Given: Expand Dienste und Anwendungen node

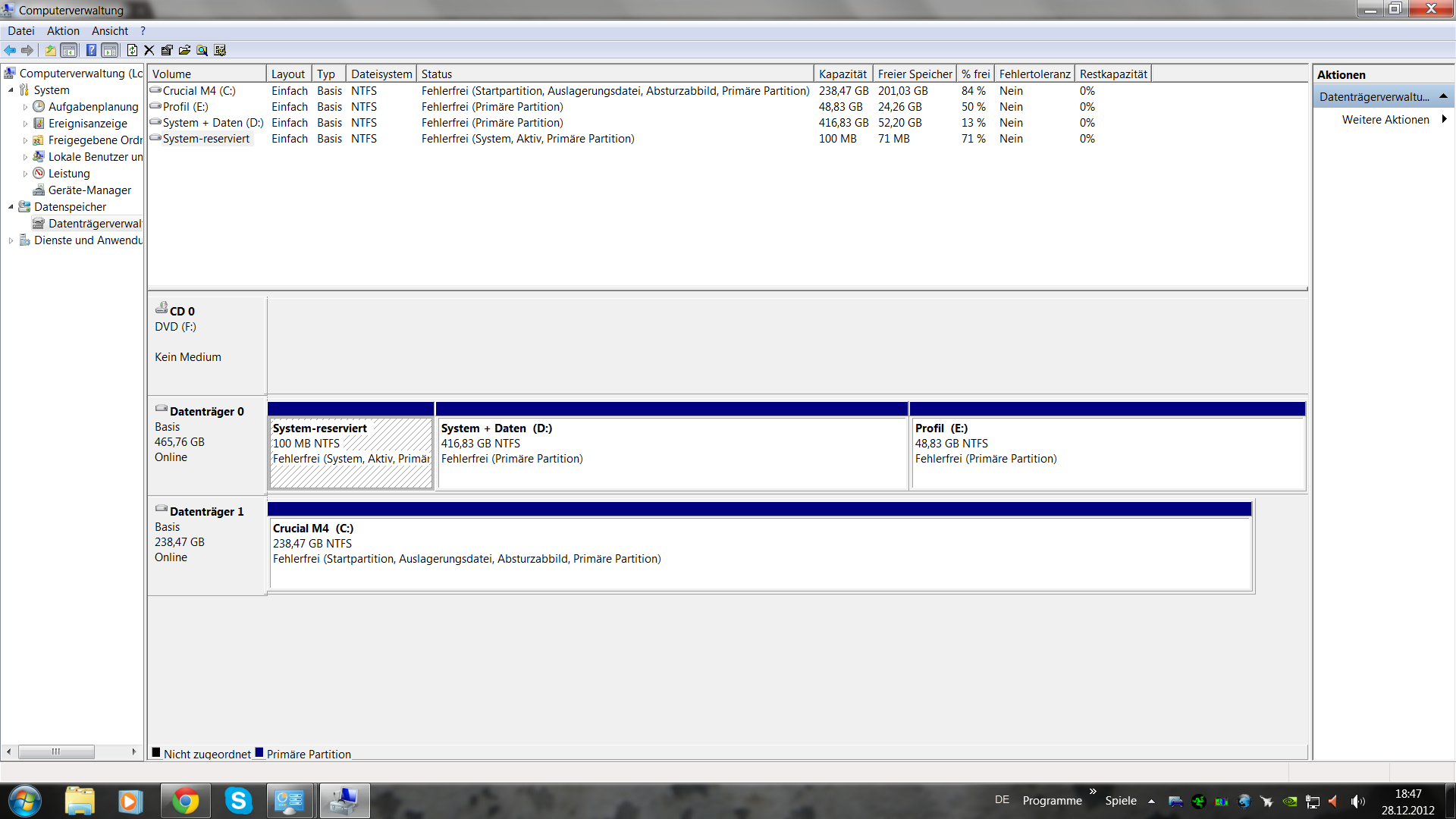Looking at the screenshot, I should 11,240.
